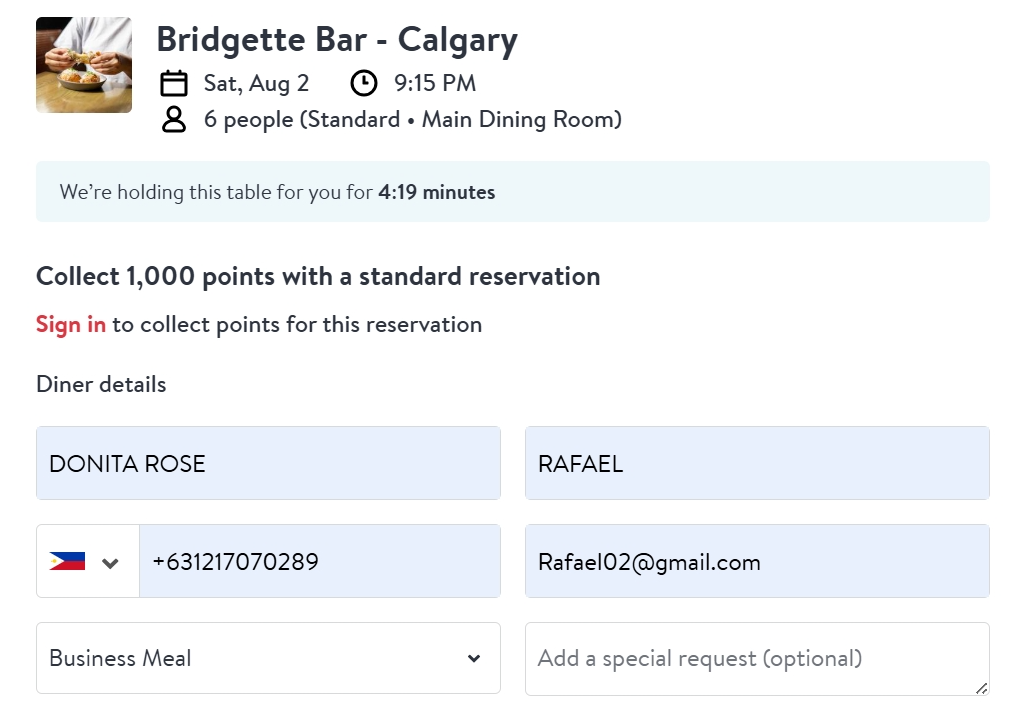Click the Philippines flag icon
The image size is (1014, 702).
point(67,561)
